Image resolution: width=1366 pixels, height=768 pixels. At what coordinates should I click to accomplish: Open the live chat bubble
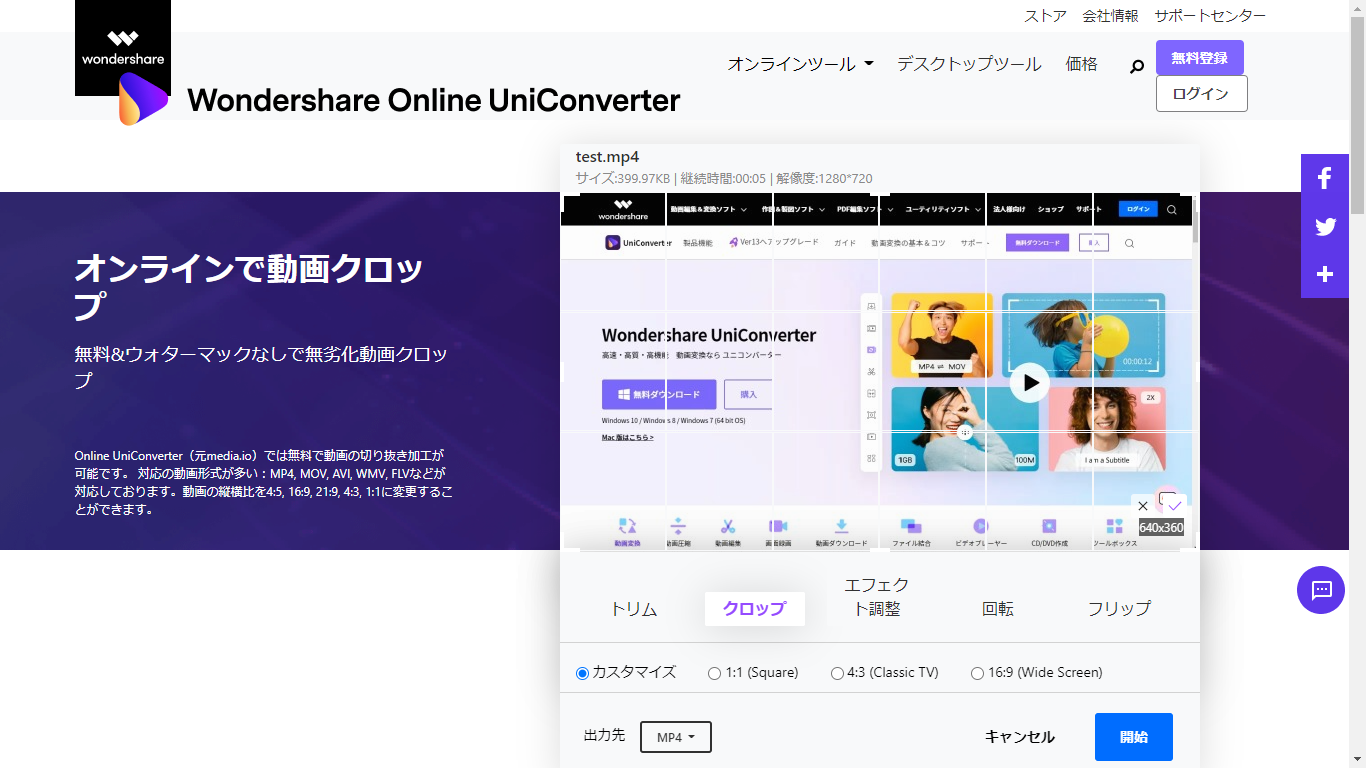coord(1321,590)
